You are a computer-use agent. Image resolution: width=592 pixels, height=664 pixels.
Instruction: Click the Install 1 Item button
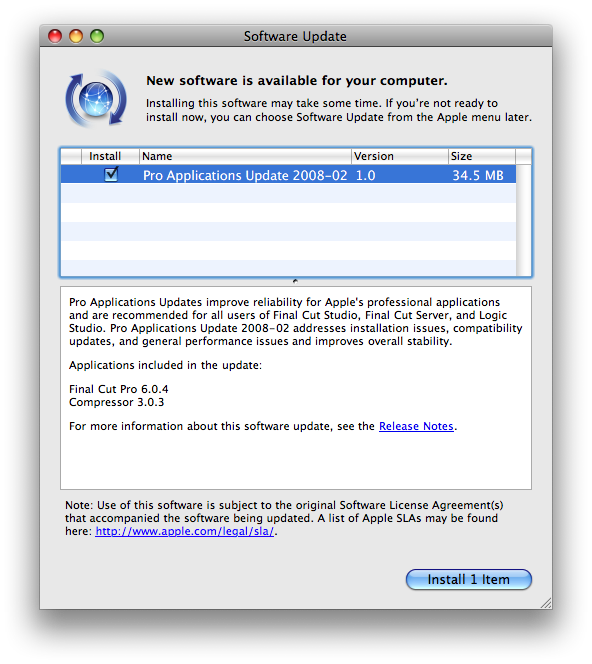468,579
